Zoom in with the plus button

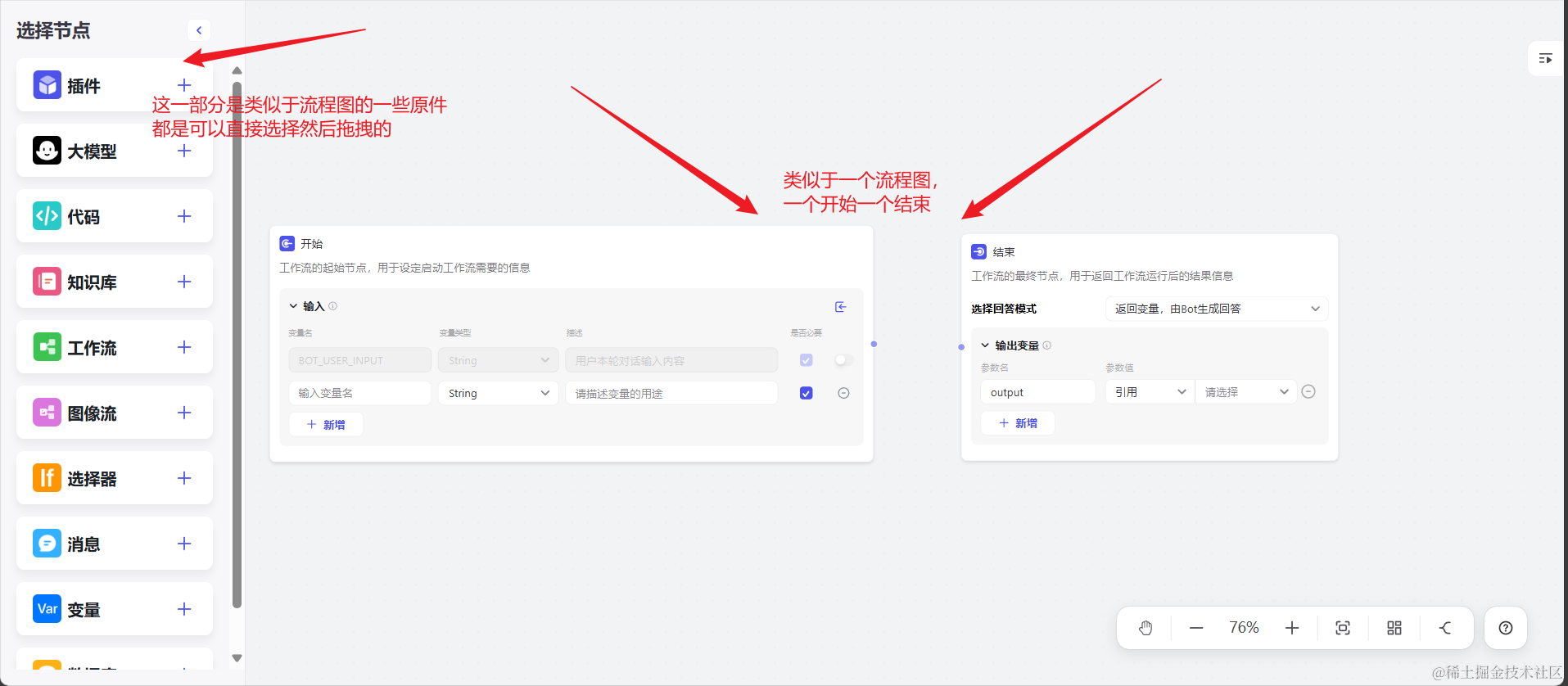coord(1292,628)
